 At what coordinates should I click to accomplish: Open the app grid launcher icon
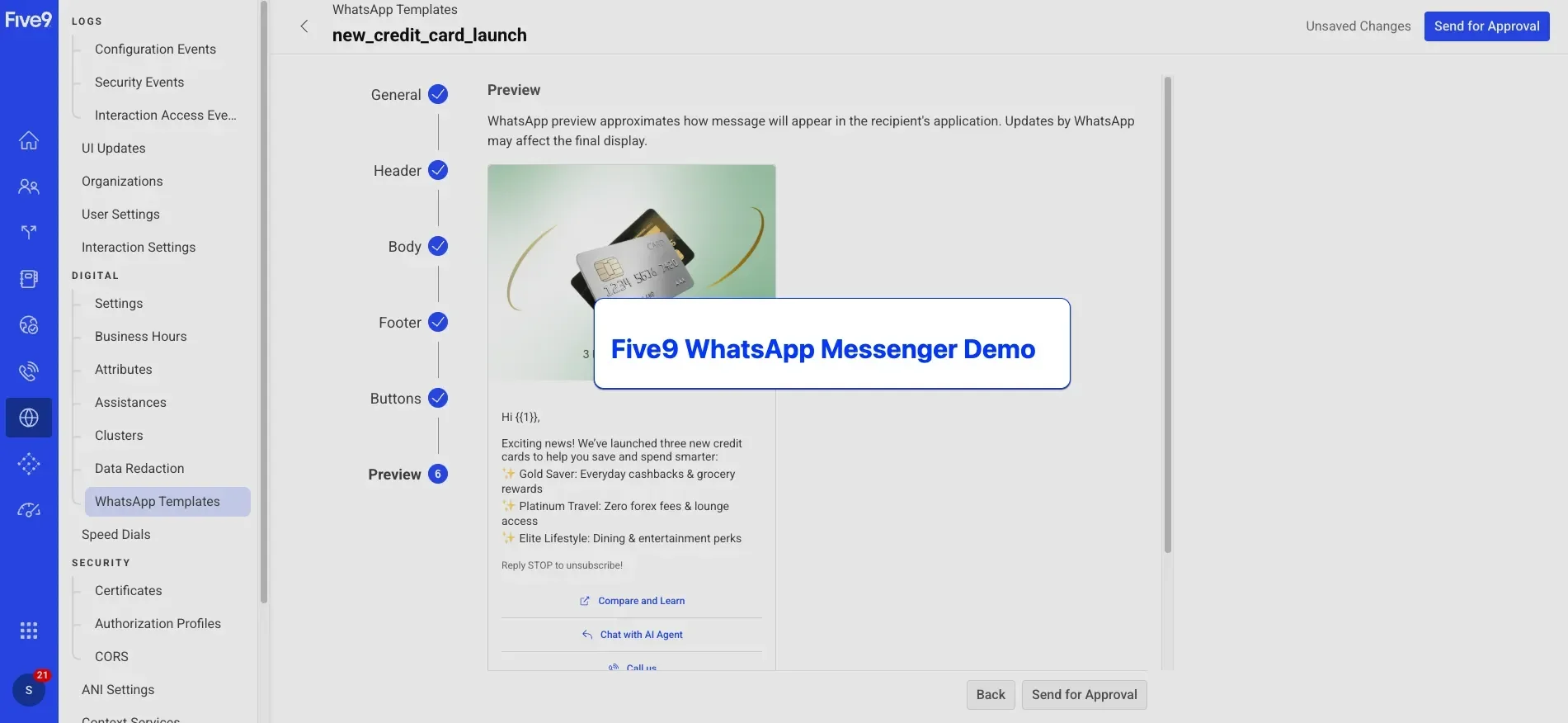click(29, 631)
